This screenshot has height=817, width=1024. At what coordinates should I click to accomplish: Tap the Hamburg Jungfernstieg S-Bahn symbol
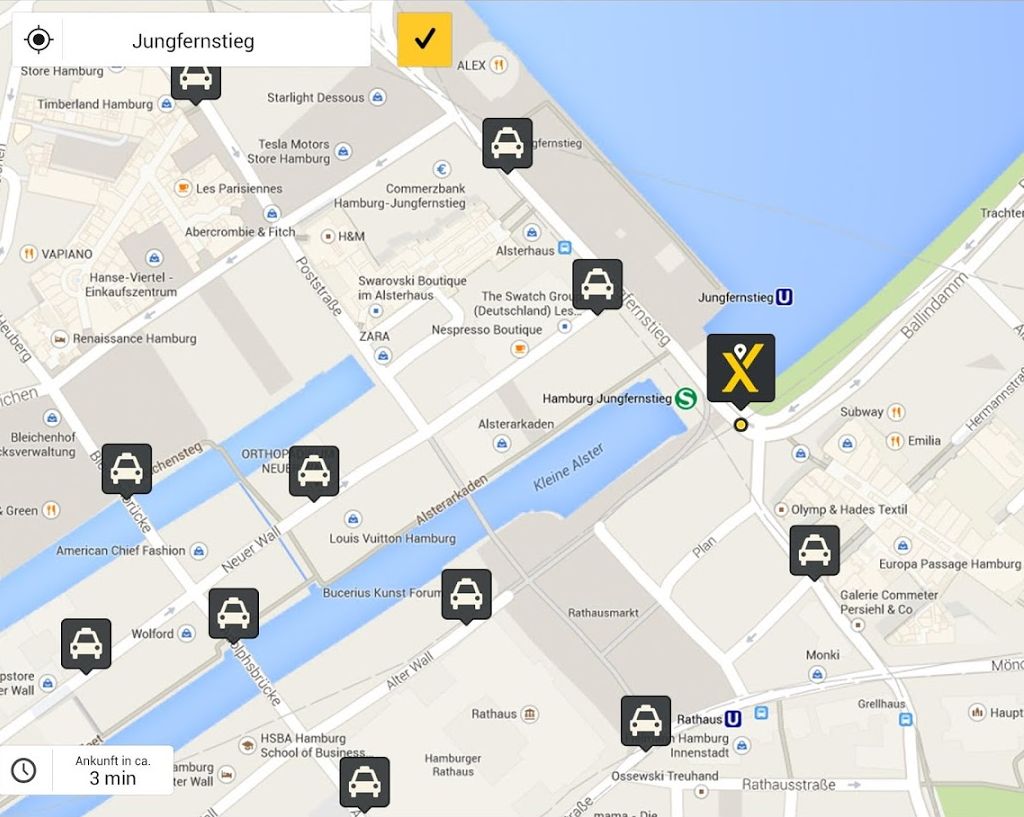tap(685, 398)
